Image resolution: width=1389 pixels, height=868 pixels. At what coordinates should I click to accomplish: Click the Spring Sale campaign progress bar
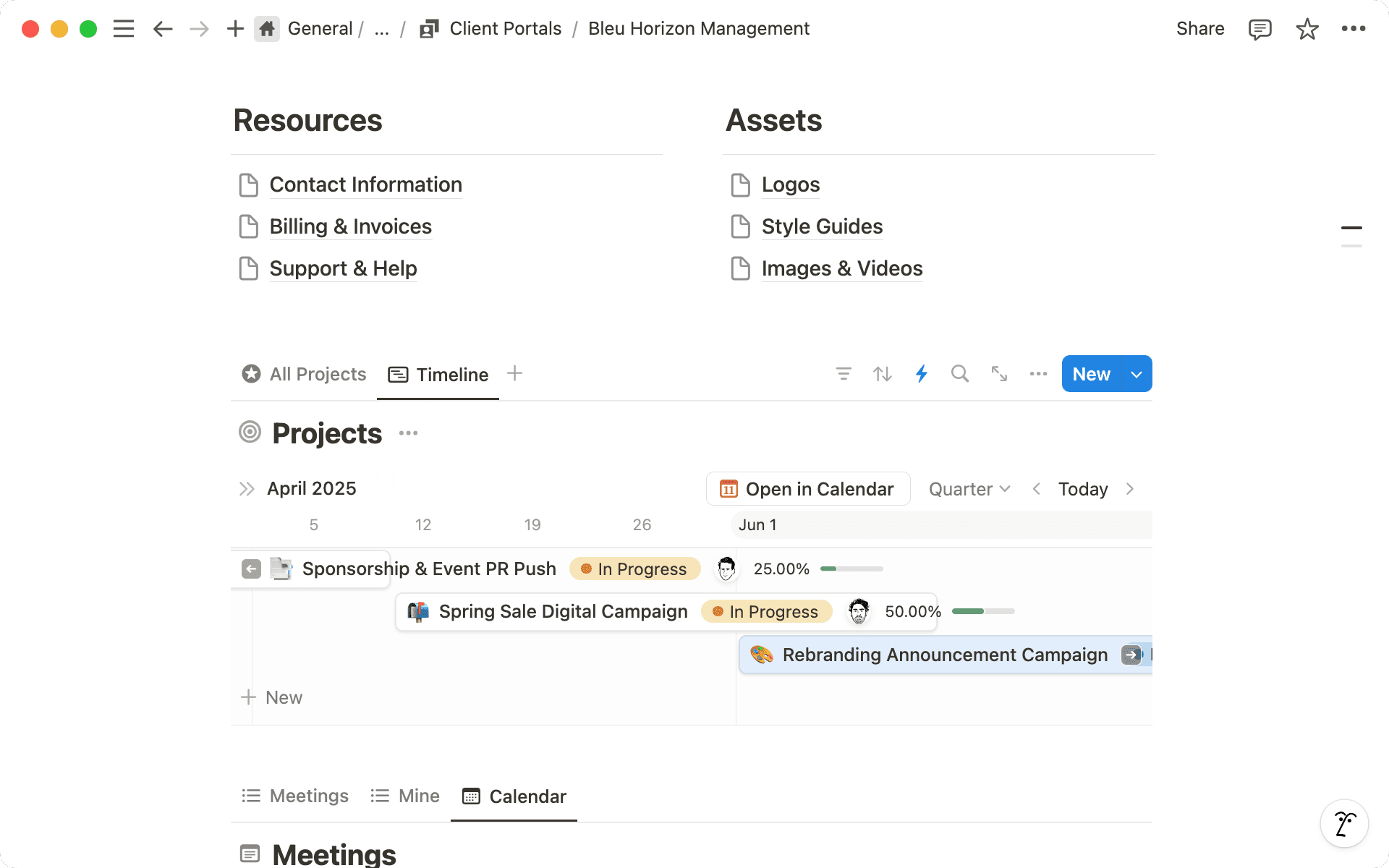pyautogui.click(x=982, y=611)
